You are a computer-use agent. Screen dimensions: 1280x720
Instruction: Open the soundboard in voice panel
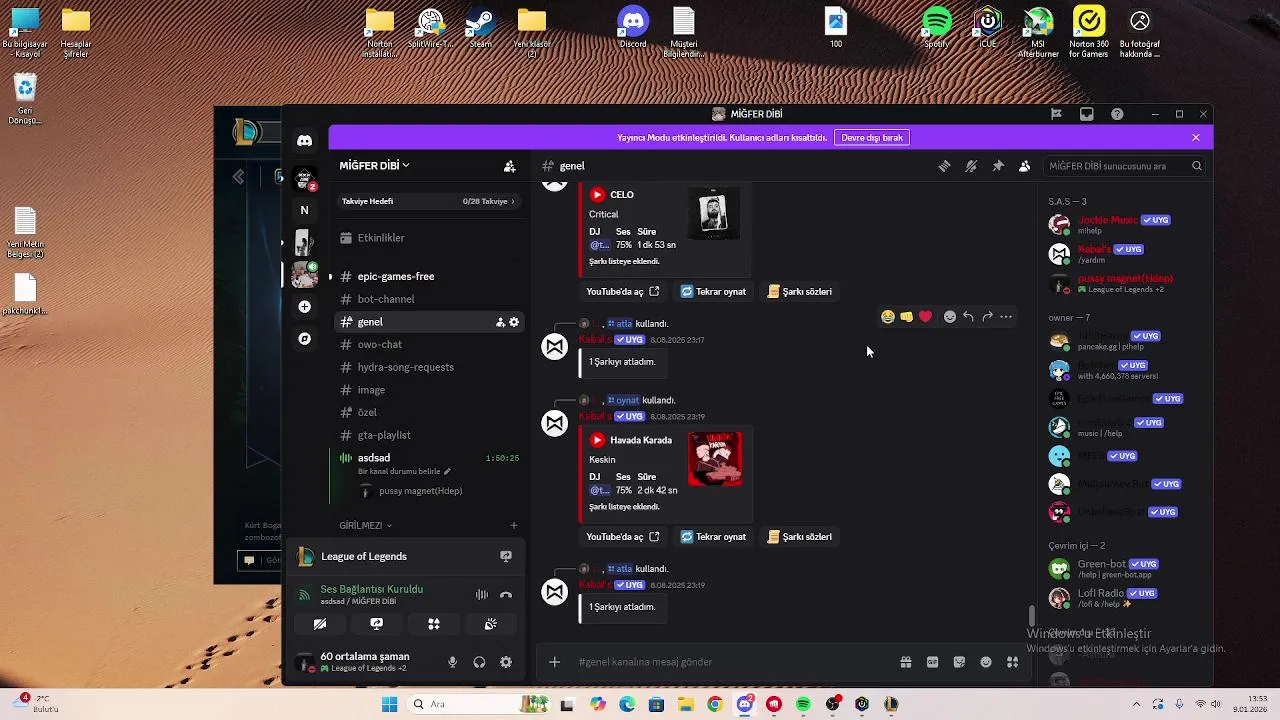(x=491, y=624)
